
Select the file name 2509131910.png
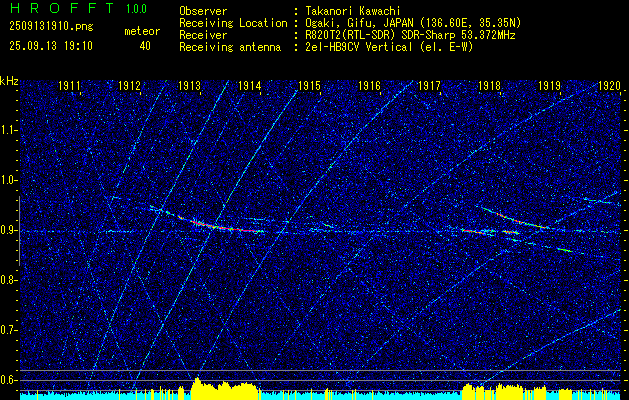coord(51,26)
